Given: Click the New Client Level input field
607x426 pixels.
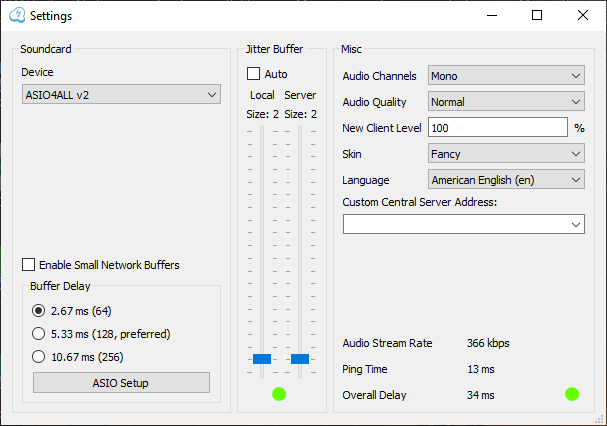Looking at the screenshot, I should [x=497, y=128].
